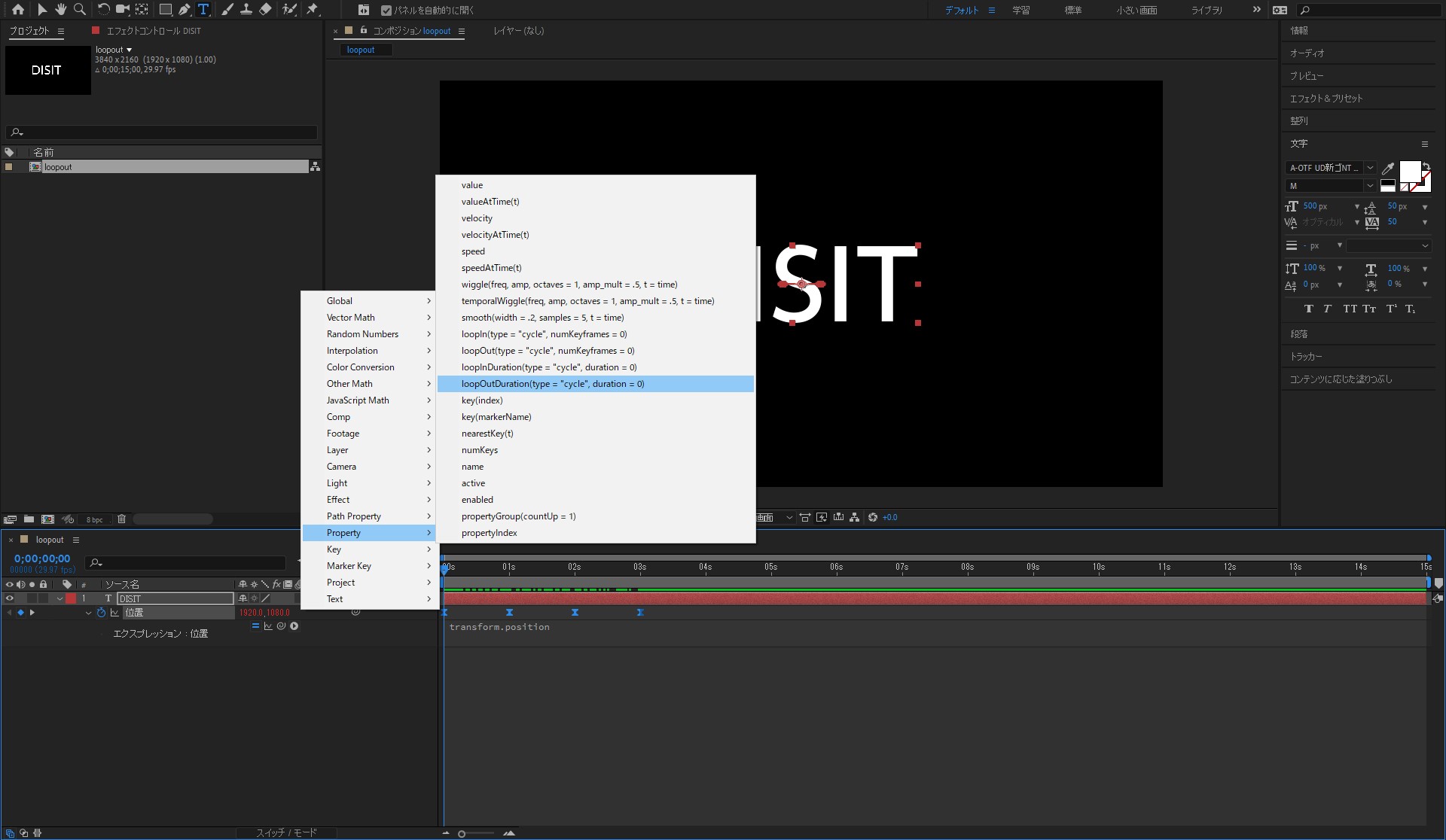Viewport: 1446px width, 840px height.
Task: Select the Puppet Pin tool
Action: (x=313, y=10)
